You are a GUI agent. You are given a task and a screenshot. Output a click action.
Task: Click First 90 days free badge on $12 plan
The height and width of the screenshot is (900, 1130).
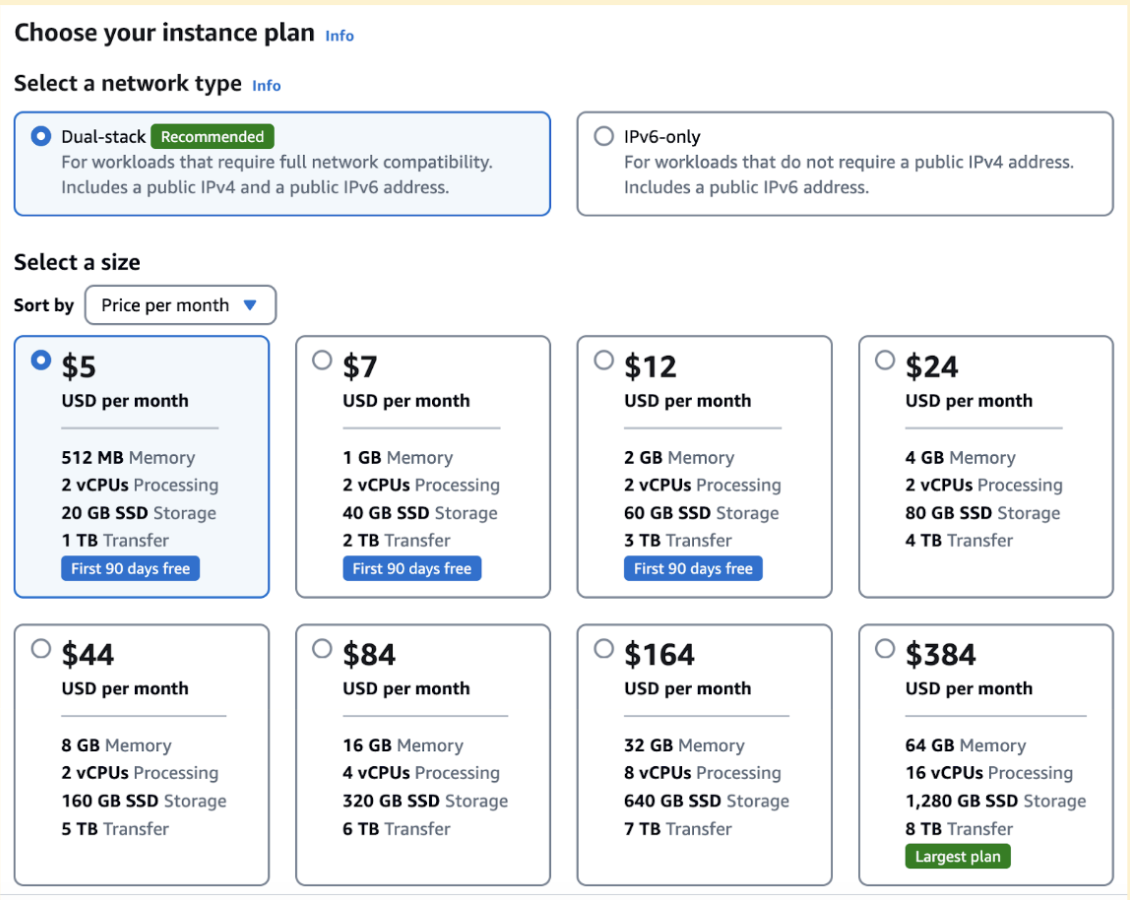coord(693,569)
